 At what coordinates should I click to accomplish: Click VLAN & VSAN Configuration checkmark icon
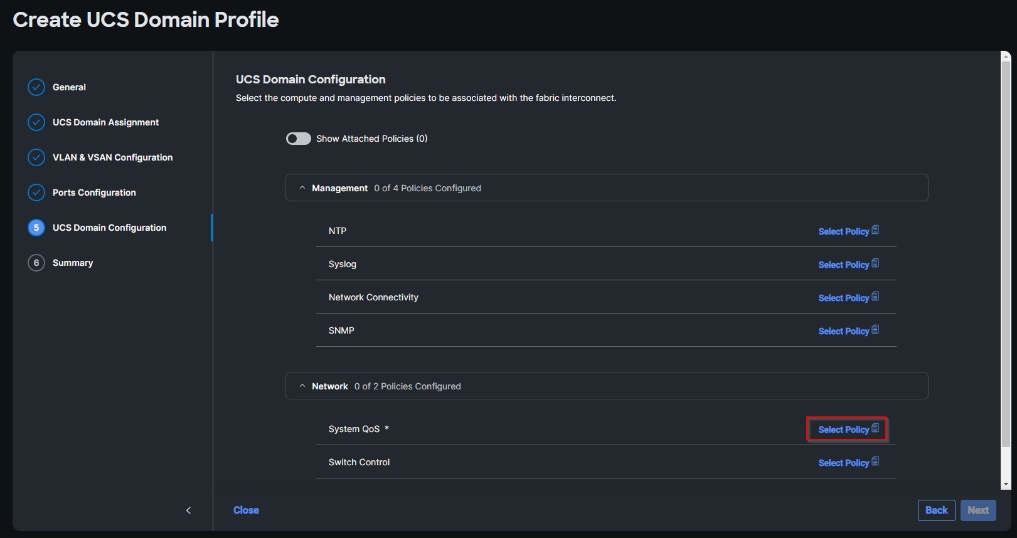(36, 157)
